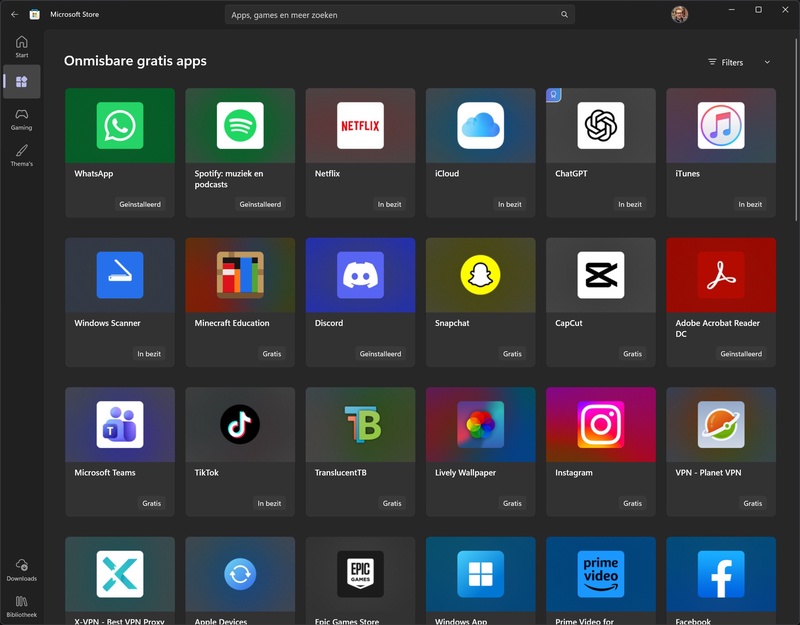Screen dimensions: 800x625
Task: Select Start in the sidebar
Action: 21,45
